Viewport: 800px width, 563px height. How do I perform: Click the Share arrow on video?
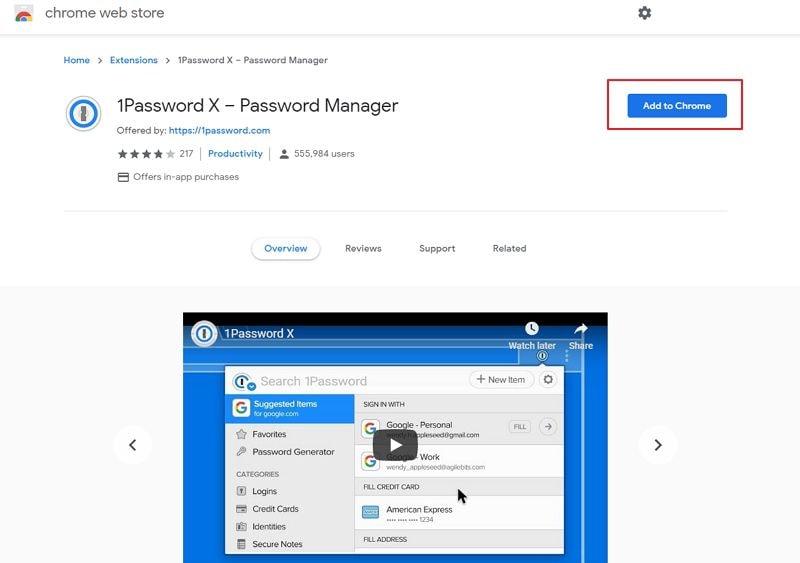pos(581,328)
